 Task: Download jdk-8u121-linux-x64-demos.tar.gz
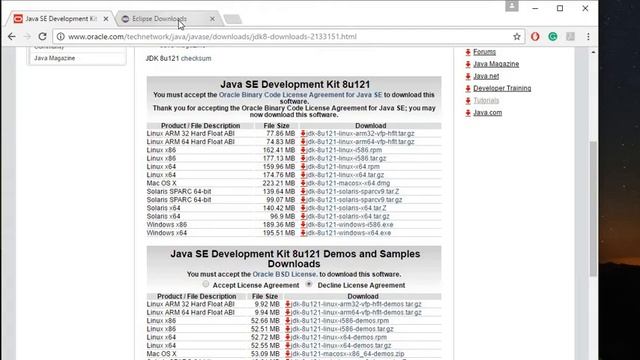click(x=341, y=345)
